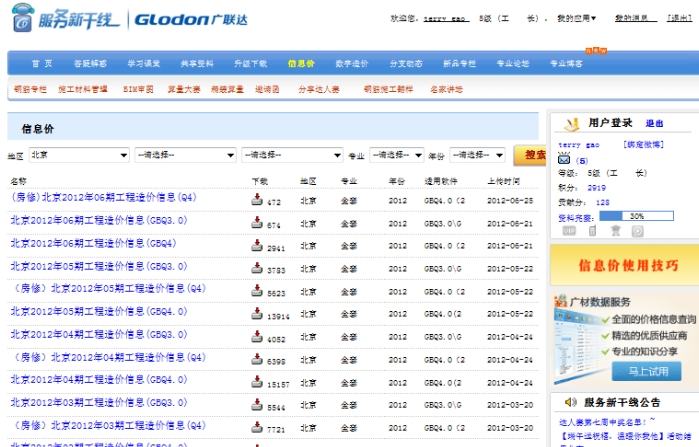Go to 首页 in the main navigation
Image resolution: width=699 pixels, height=447 pixels.
(42, 64)
